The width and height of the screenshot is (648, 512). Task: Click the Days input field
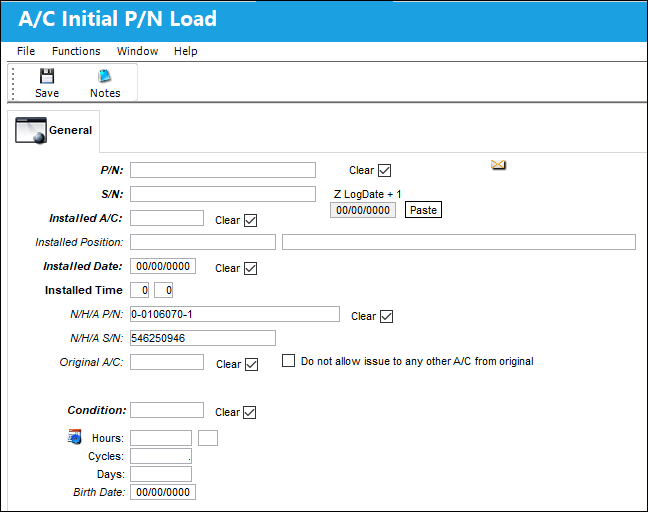point(161,474)
